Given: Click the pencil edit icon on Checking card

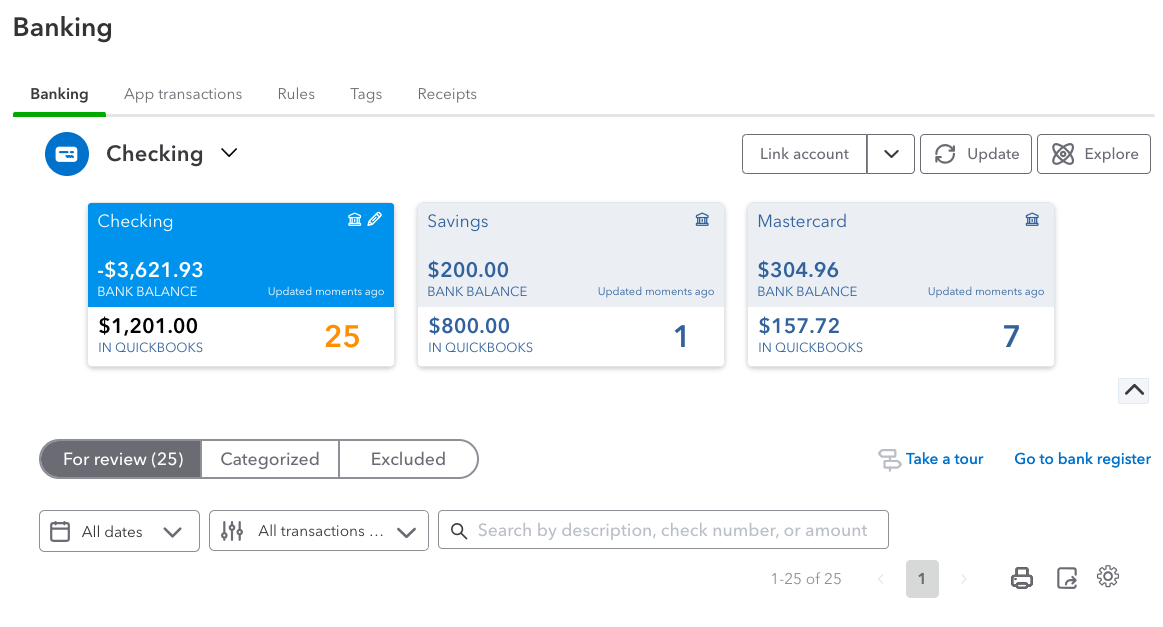Looking at the screenshot, I should tap(375, 220).
